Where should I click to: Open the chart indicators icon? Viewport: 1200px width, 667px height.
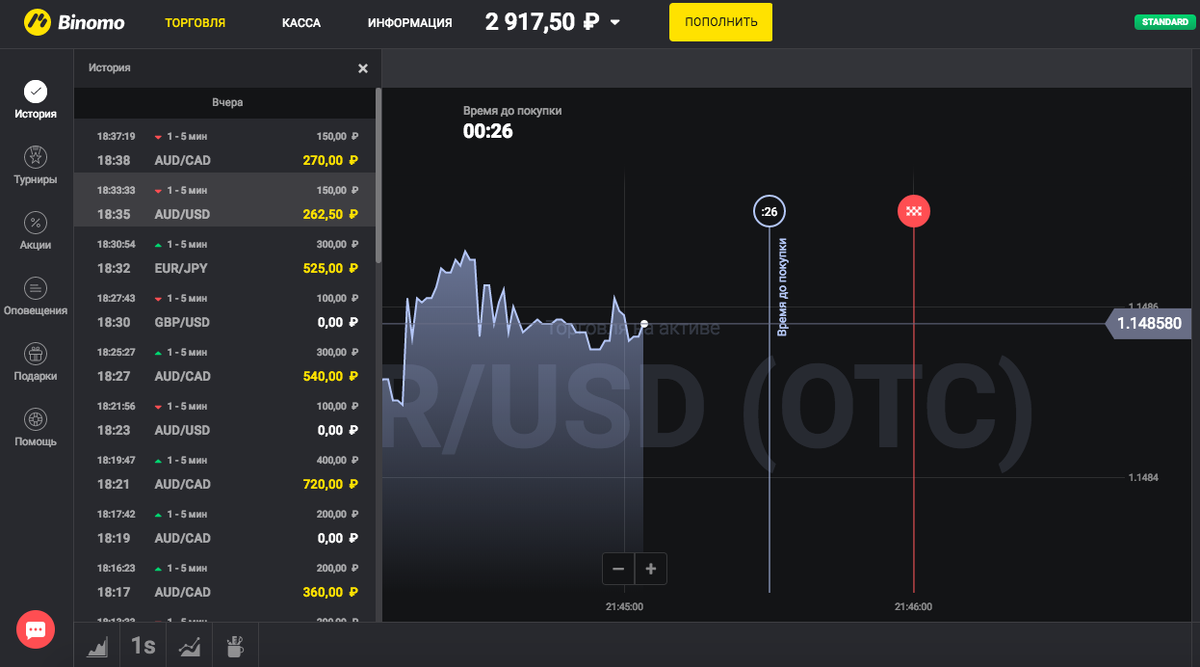tap(188, 646)
